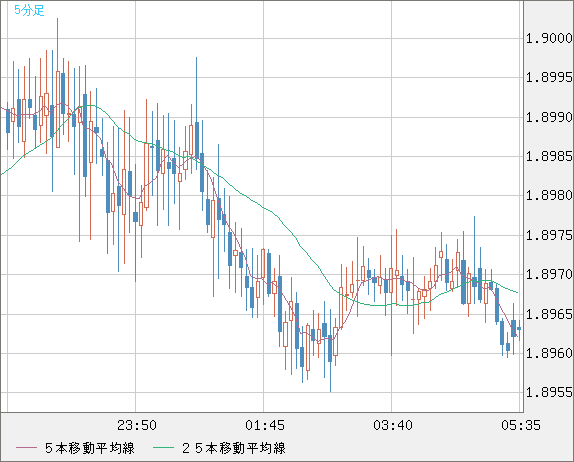Screen dimensions: 574x462
Task: Click the 1.8955 price axis label
Action: [549, 392]
